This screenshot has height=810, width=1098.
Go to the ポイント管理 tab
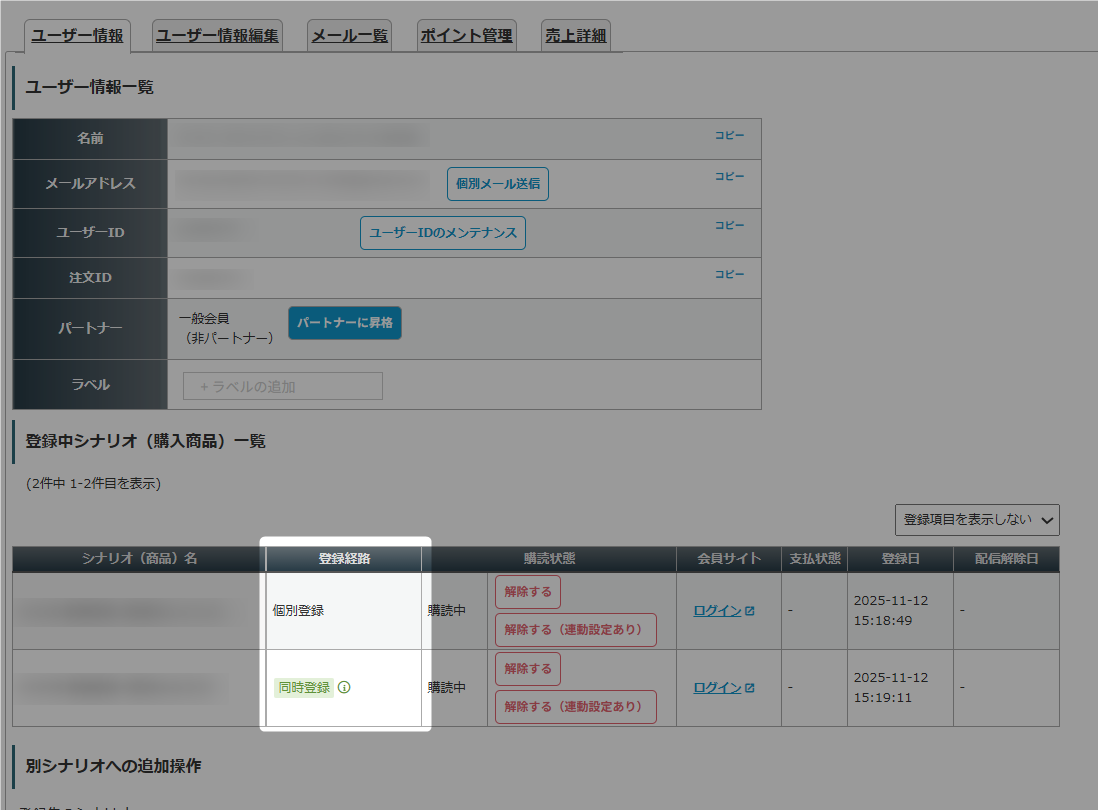coord(466,36)
